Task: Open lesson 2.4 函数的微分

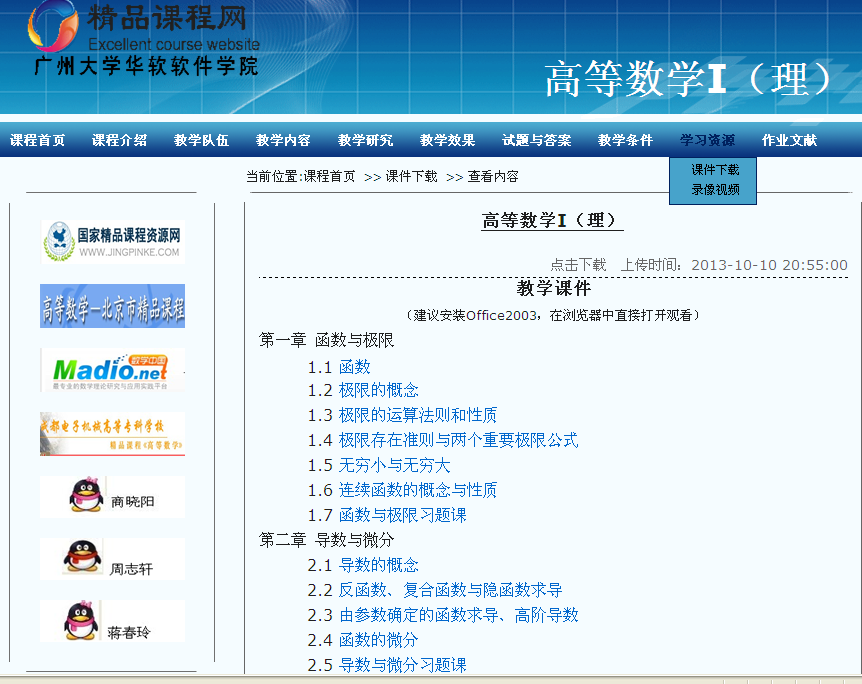Action: click(378, 640)
